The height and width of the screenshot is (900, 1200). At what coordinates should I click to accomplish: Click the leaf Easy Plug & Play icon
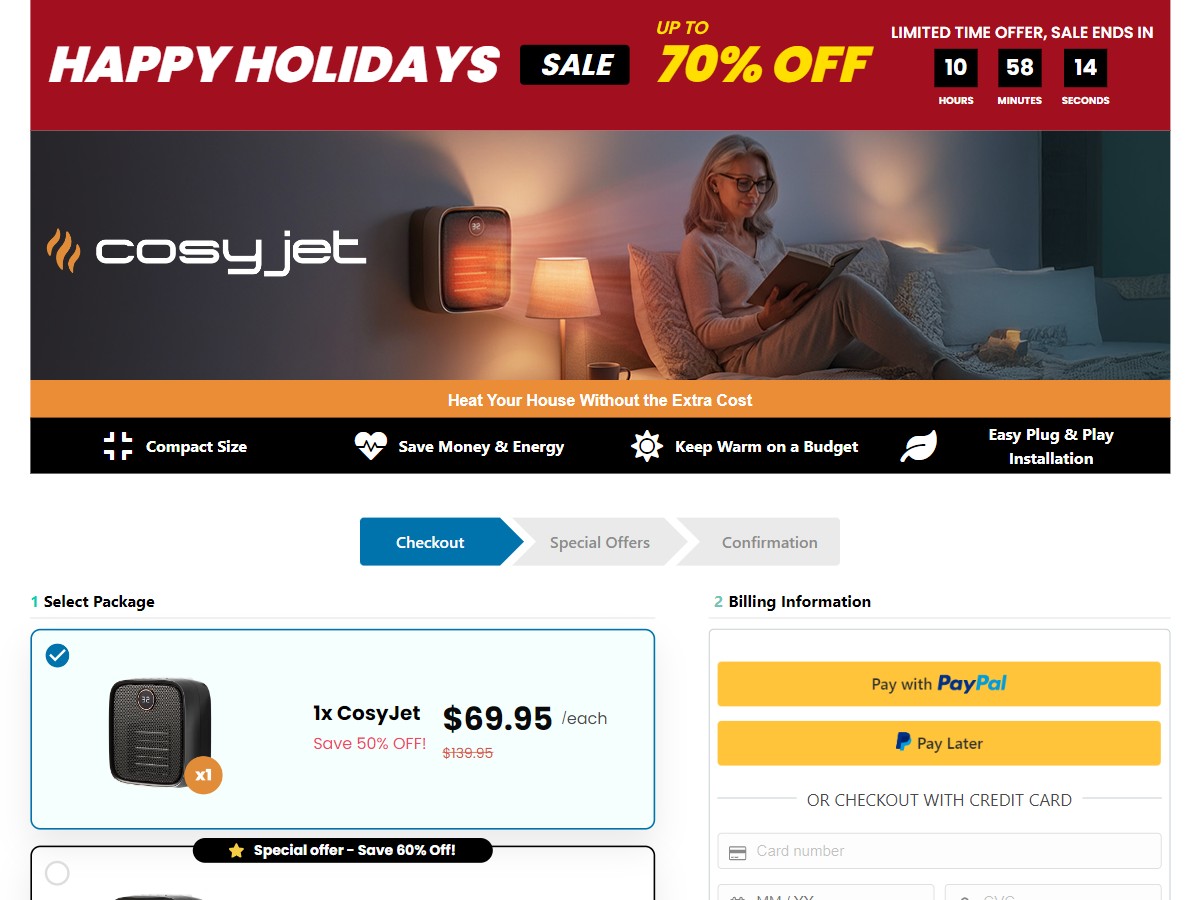pos(919,446)
